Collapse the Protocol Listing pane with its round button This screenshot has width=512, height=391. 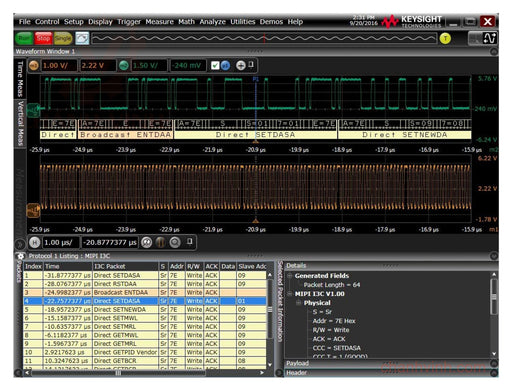point(494,256)
